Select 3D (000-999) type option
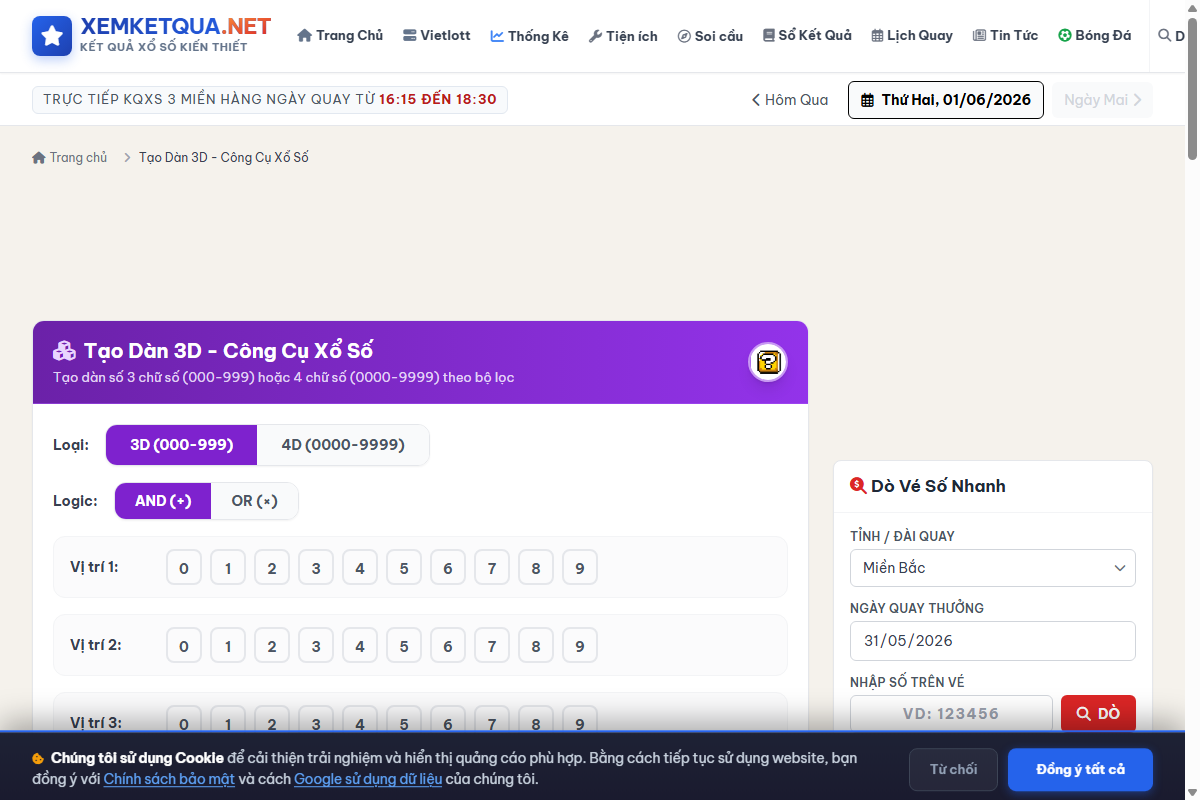 point(182,445)
